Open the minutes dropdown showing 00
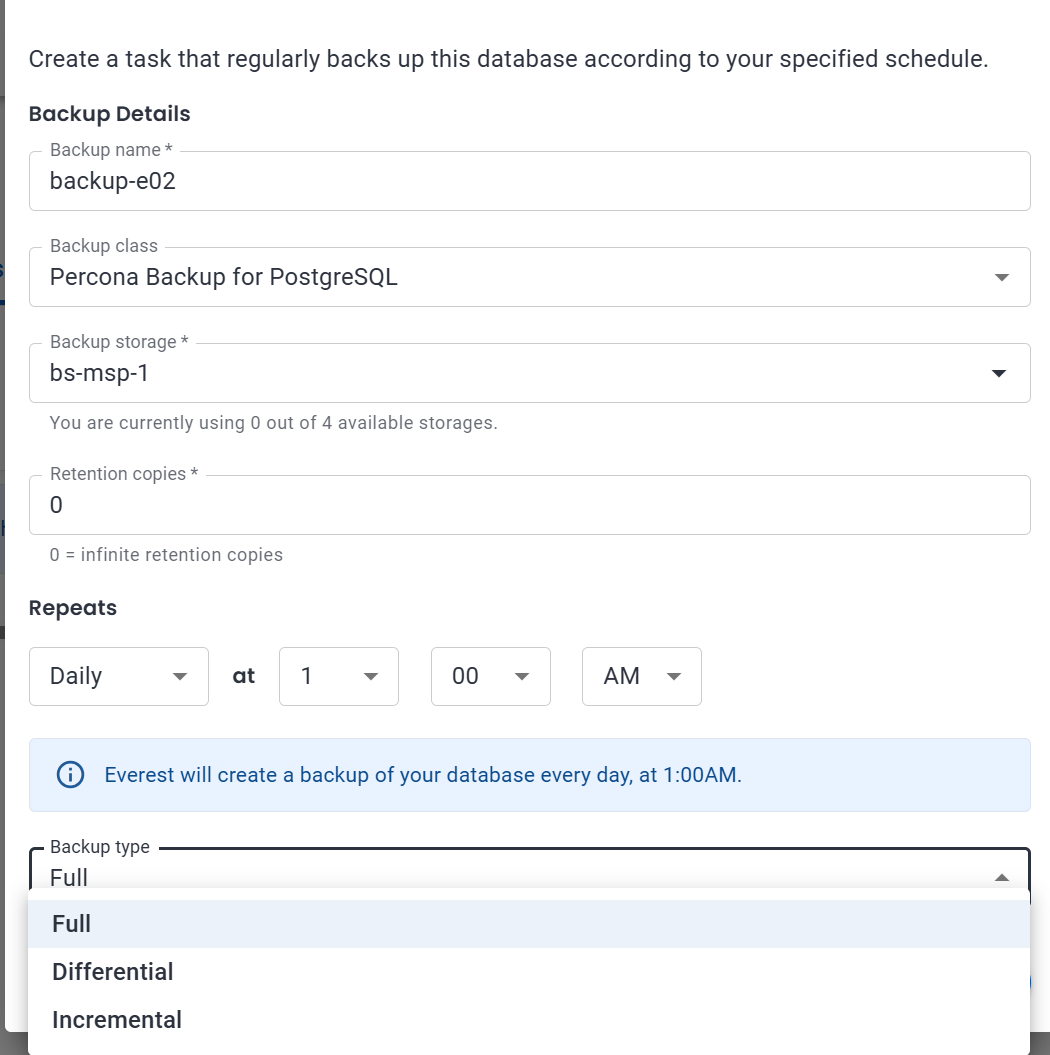 pos(491,676)
